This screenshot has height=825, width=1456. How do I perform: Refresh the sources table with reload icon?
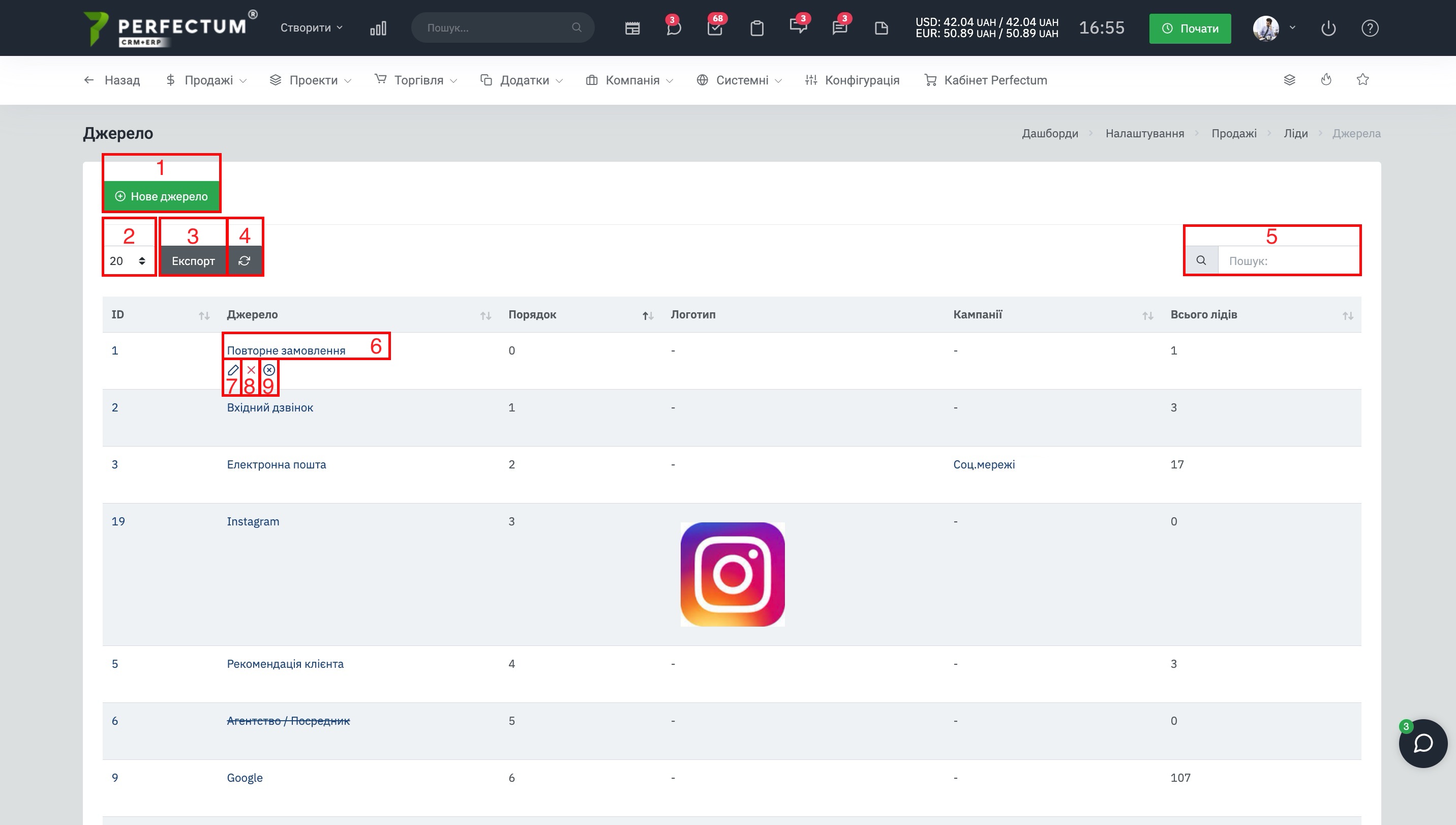point(244,260)
